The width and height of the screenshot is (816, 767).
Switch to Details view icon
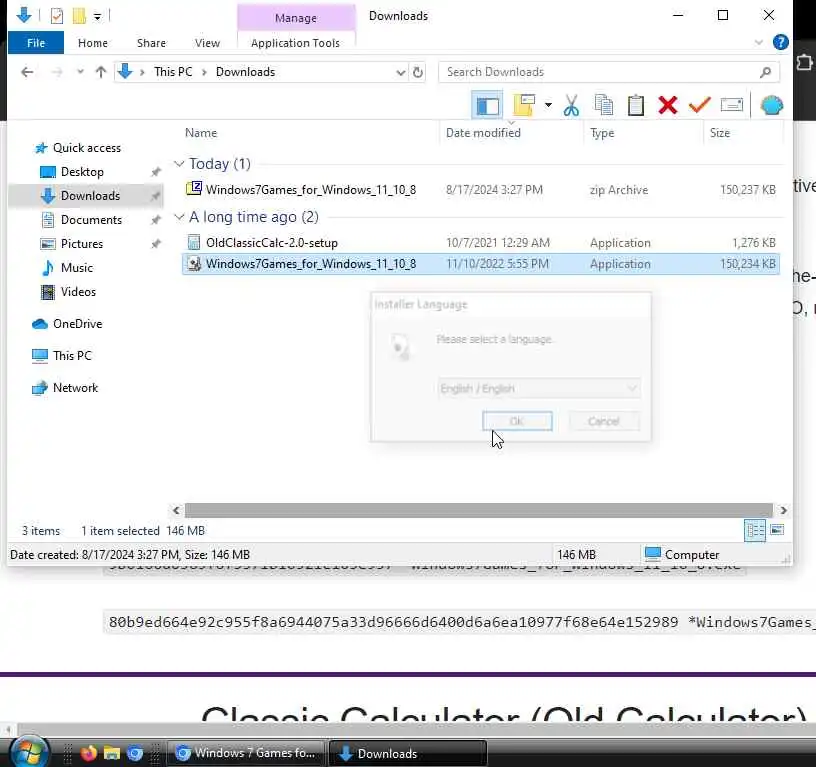pos(755,530)
